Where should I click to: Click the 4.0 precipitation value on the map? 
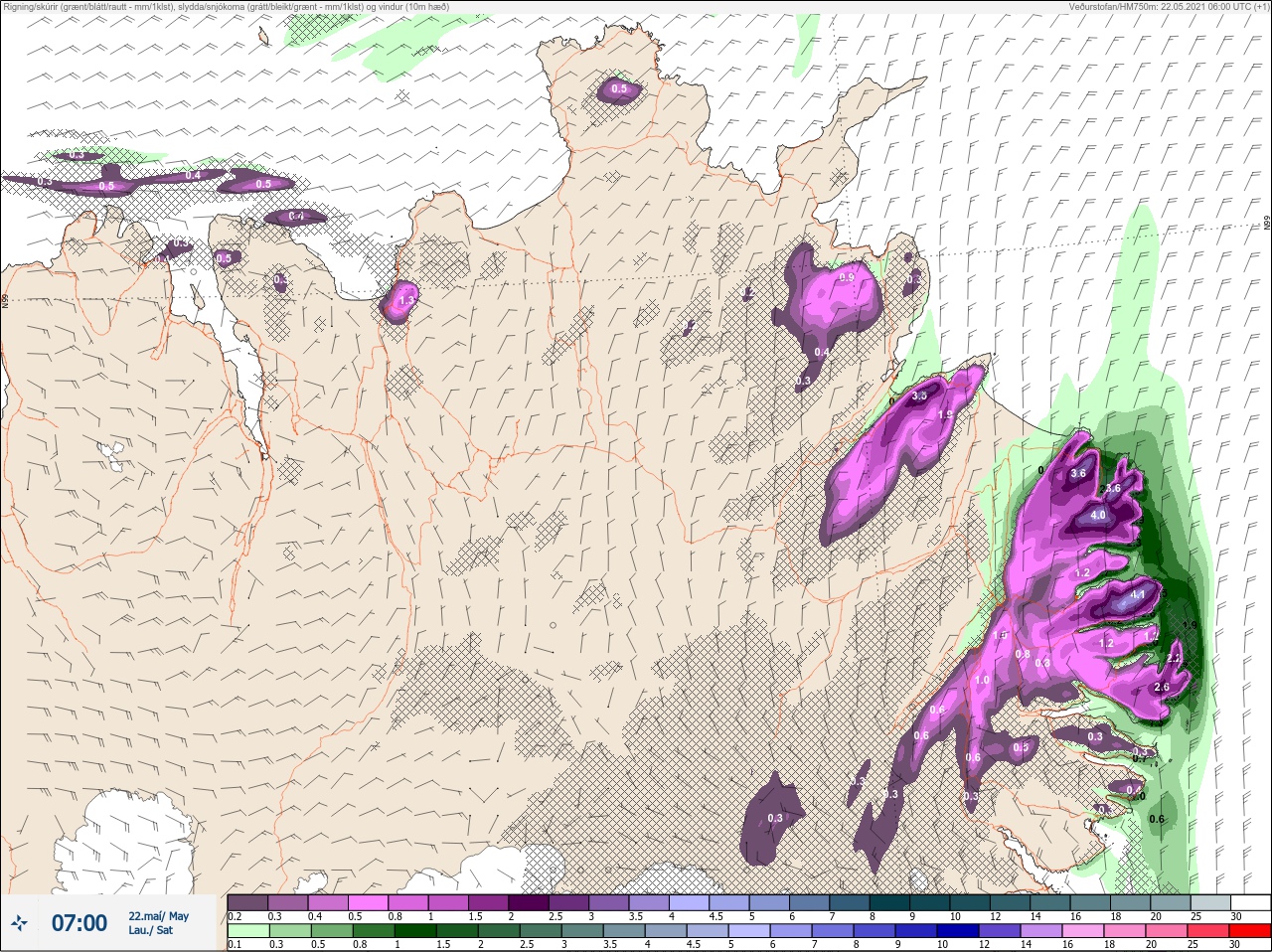[1098, 516]
